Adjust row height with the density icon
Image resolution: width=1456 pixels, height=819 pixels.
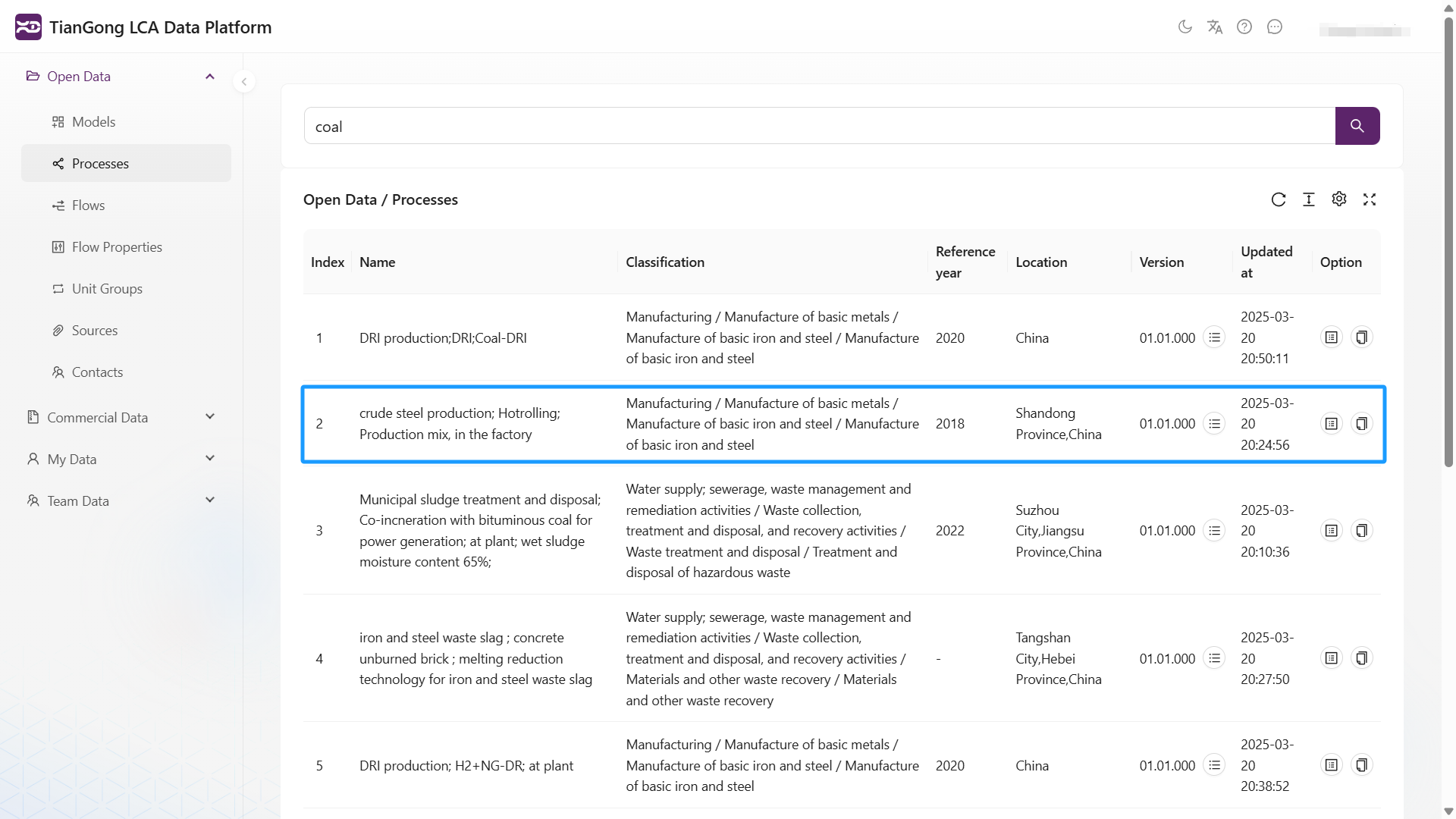(1309, 199)
